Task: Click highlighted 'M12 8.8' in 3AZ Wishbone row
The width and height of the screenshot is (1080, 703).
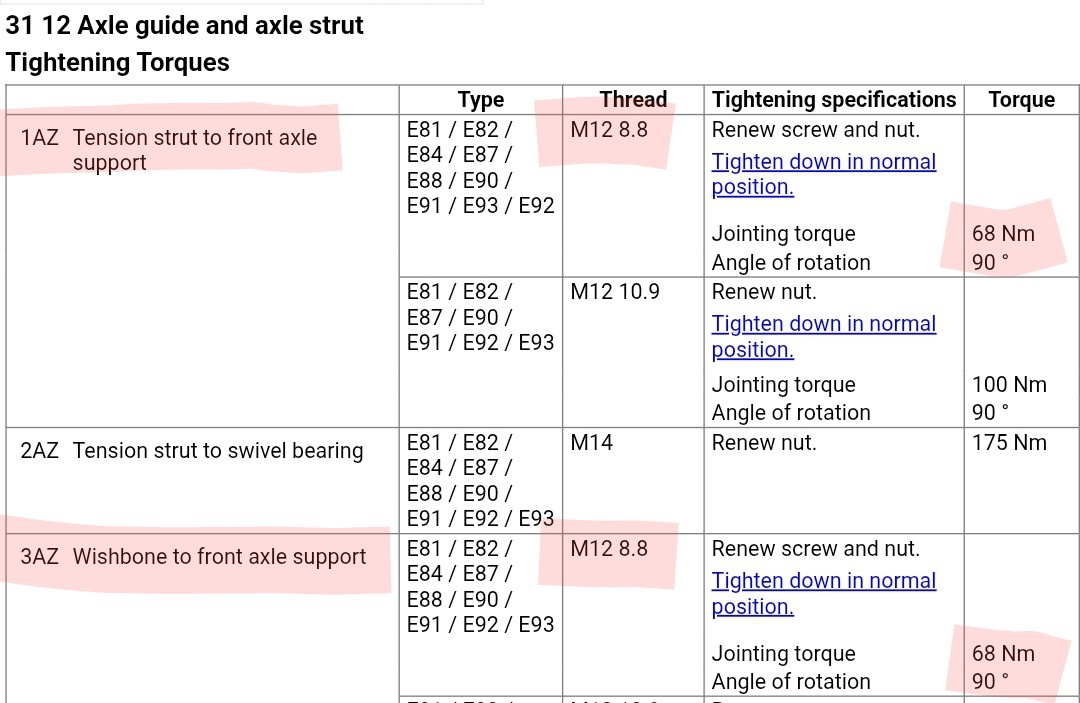Action: (x=609, y=549)
